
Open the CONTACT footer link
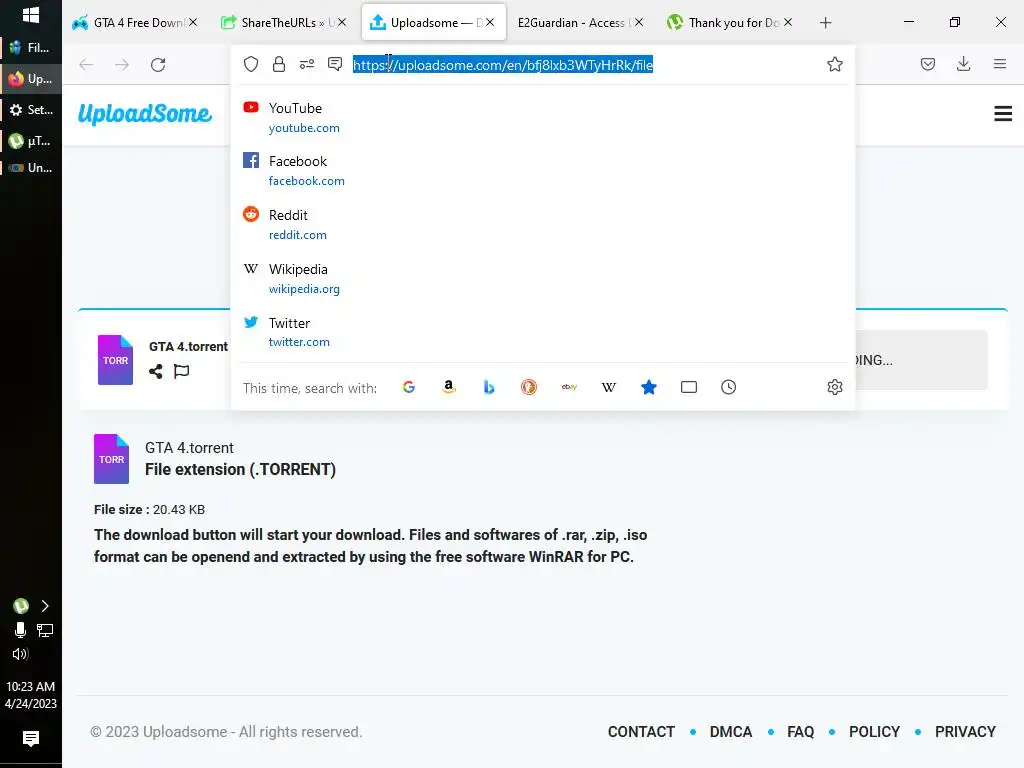click(x=641, y=732)
